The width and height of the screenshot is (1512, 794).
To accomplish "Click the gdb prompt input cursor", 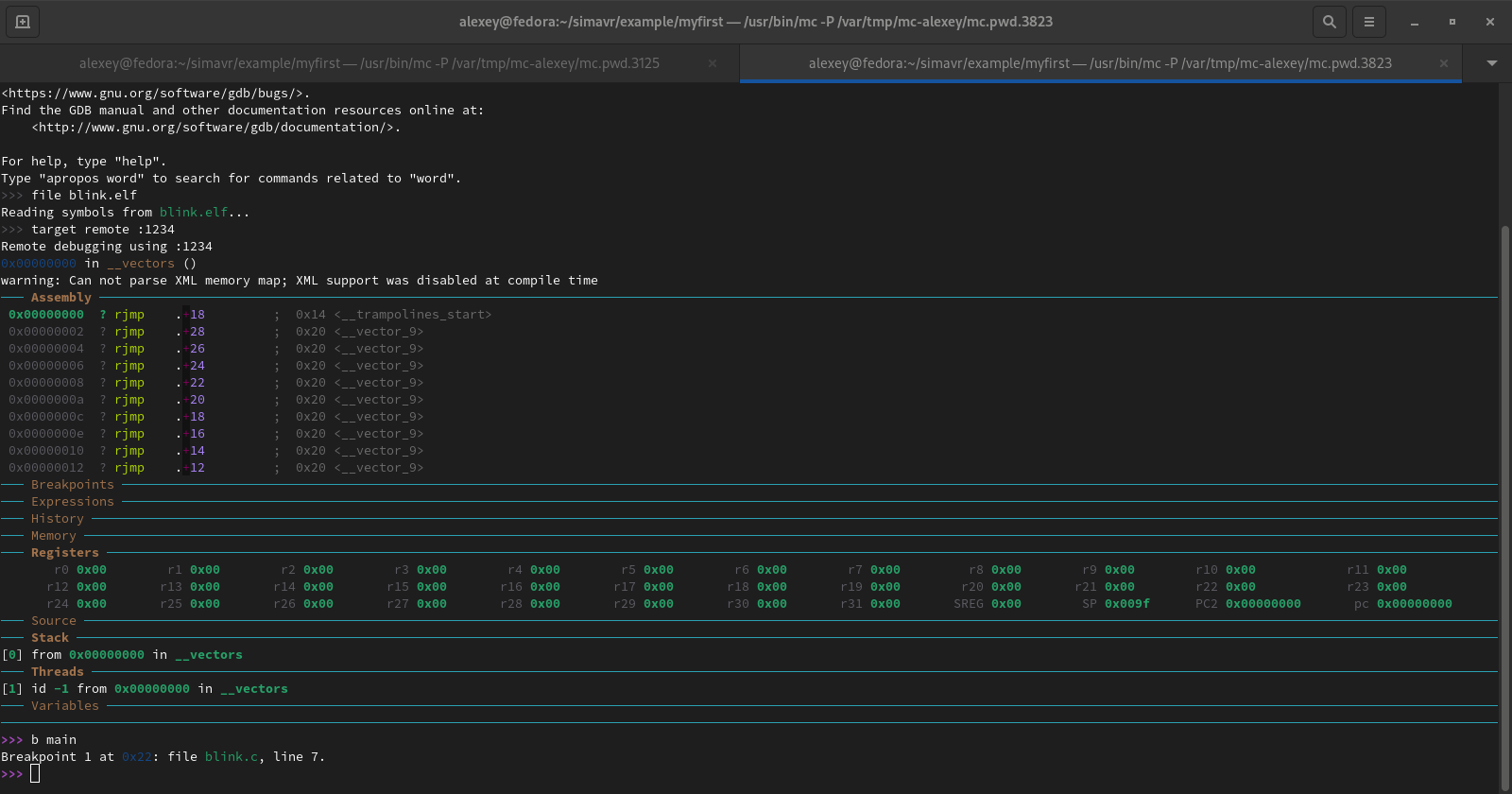I will 35,774.
